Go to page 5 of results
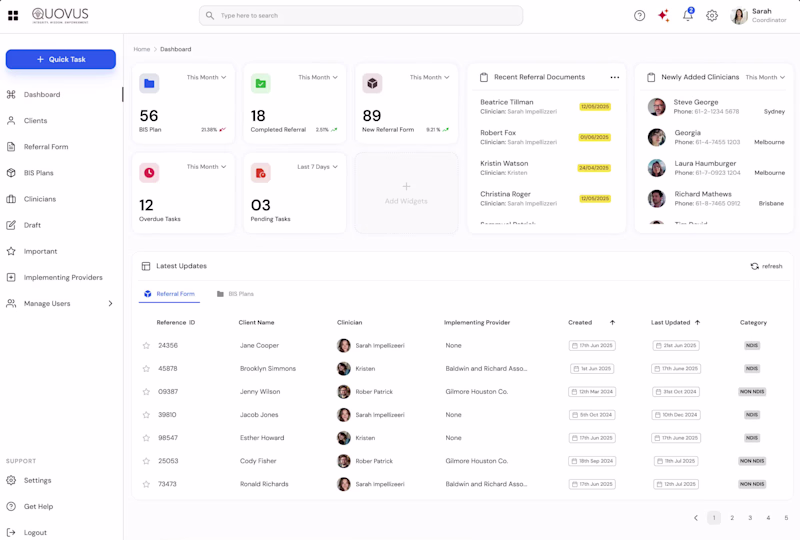 click(x=786, y=518)
